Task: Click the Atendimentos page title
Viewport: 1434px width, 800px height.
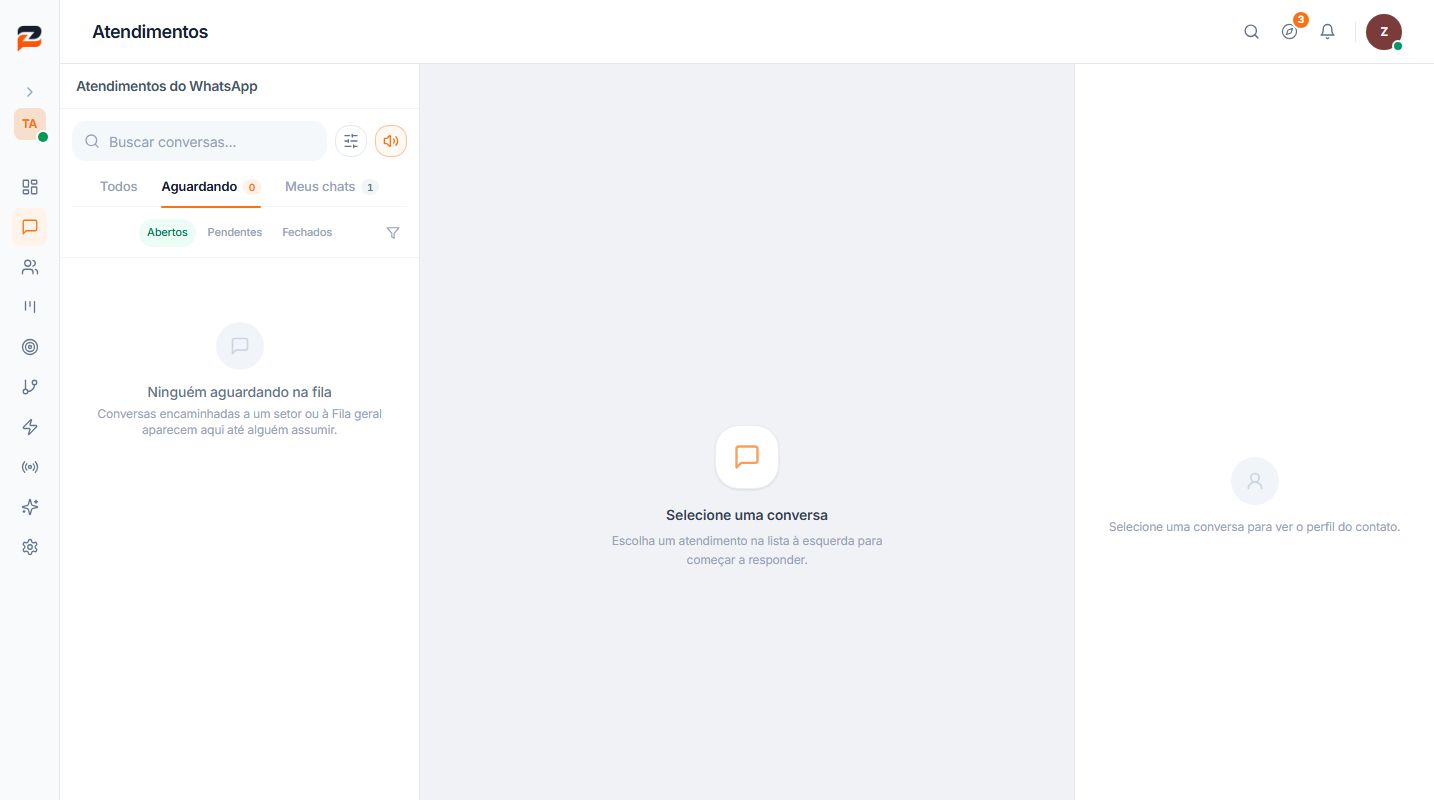Action: click(150, 32)
